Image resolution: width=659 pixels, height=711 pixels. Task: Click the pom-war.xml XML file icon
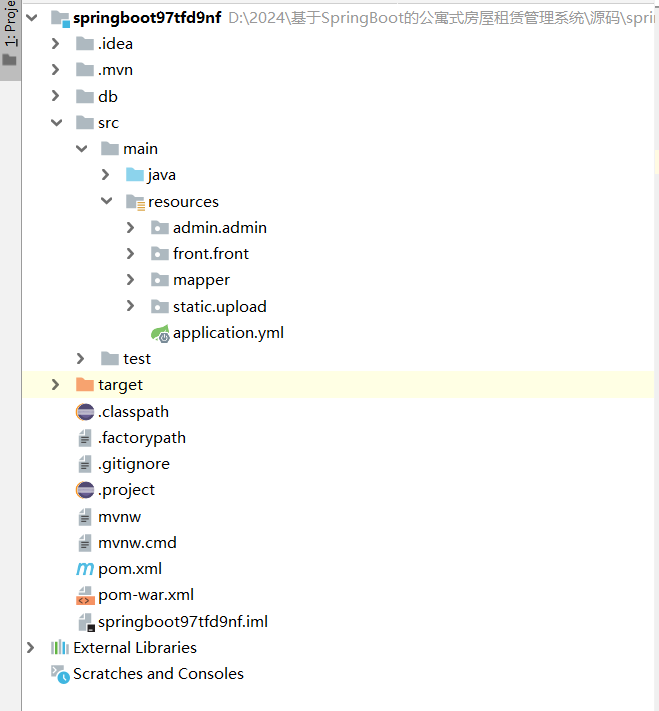(x=85, y=596)
